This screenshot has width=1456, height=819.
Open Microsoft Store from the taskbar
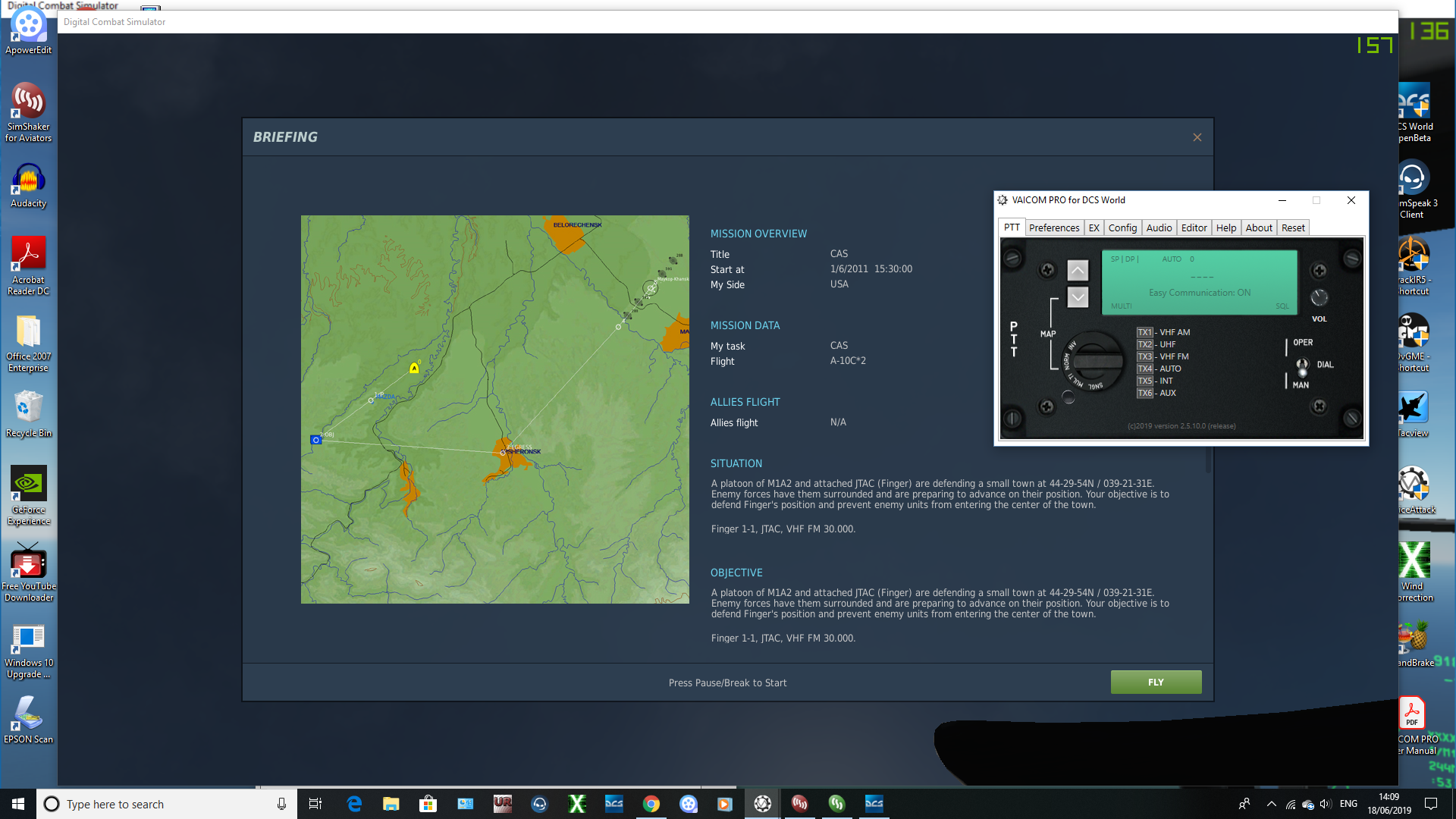click(428, 804)
